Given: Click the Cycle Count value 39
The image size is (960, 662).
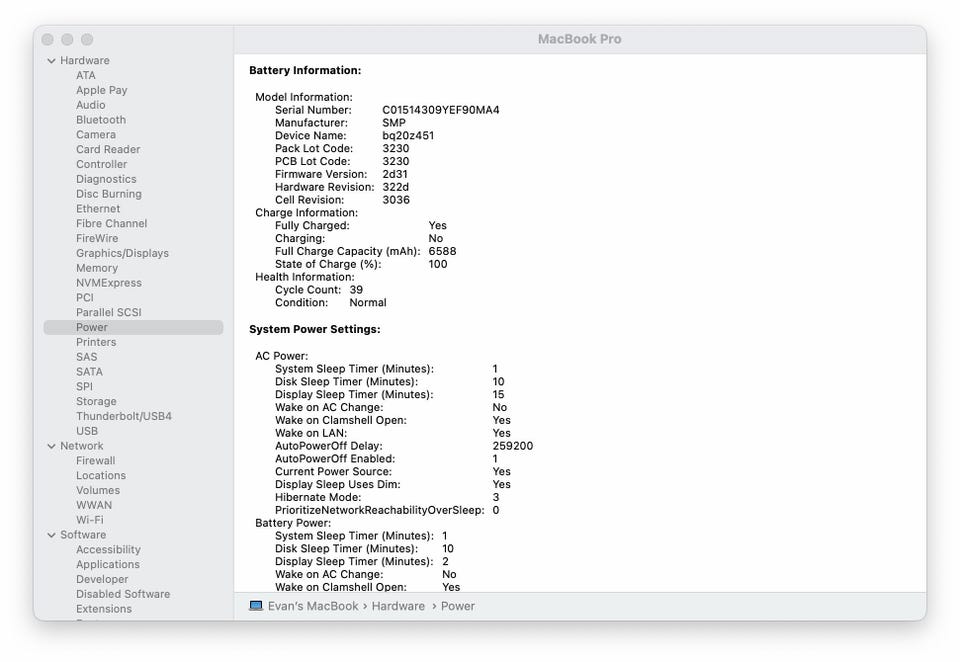Looking at the screenshot, I should pyautogui.click(x=356, y=290).
